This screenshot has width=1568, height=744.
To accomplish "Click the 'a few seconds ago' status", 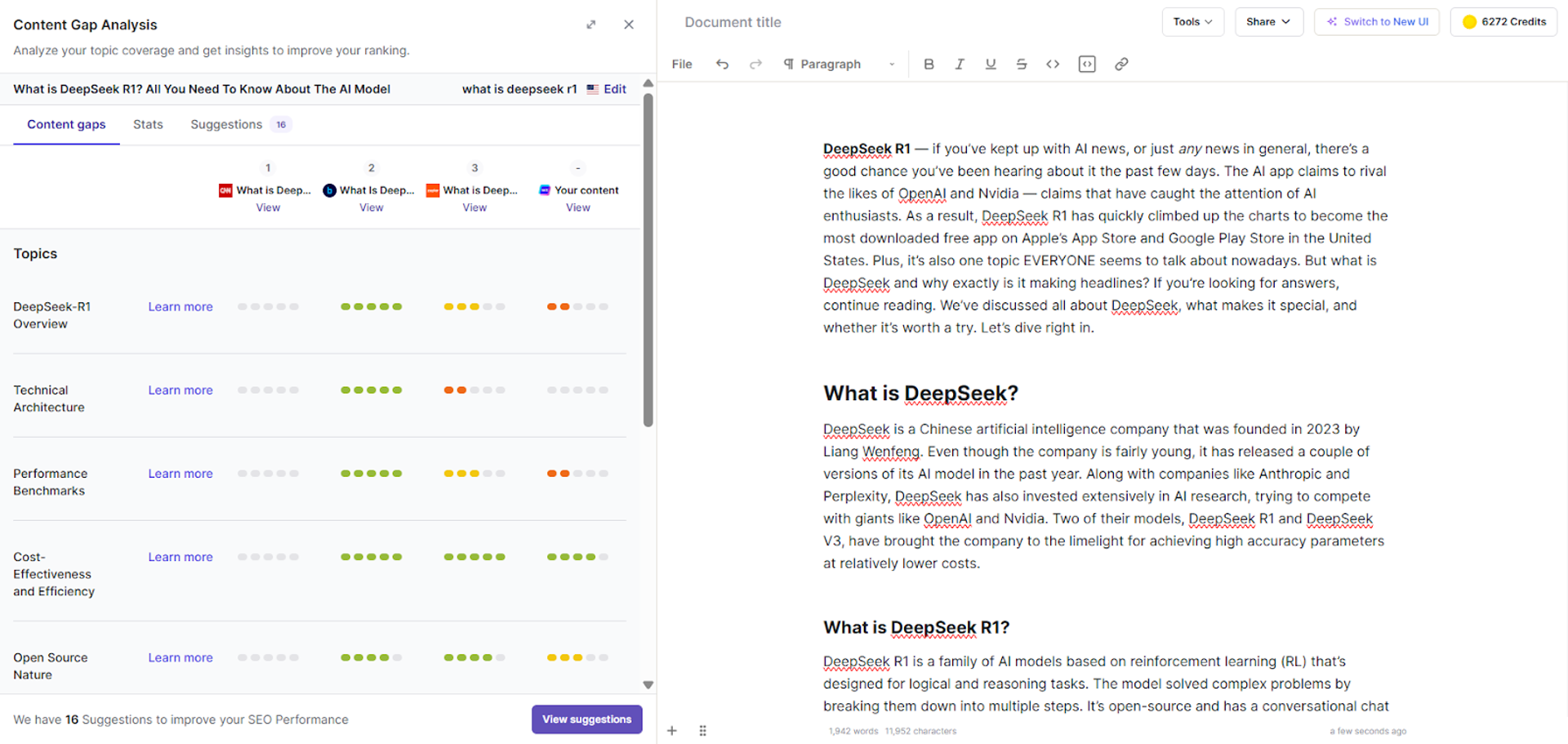I will point(1368,731).
